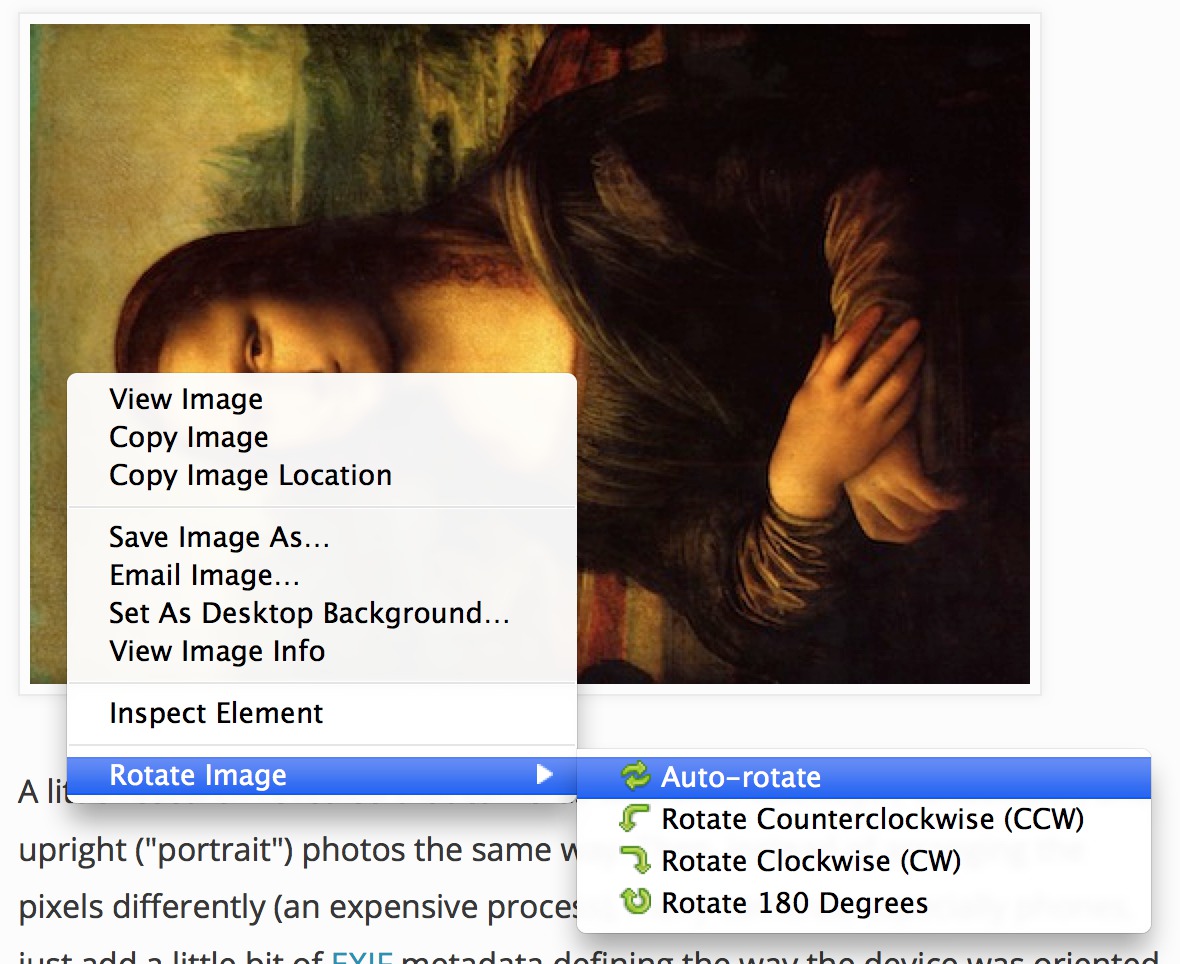This screenshot has width=1180, height=964.
Task: Select "Save Image As..."
Action: pos(219,537)
